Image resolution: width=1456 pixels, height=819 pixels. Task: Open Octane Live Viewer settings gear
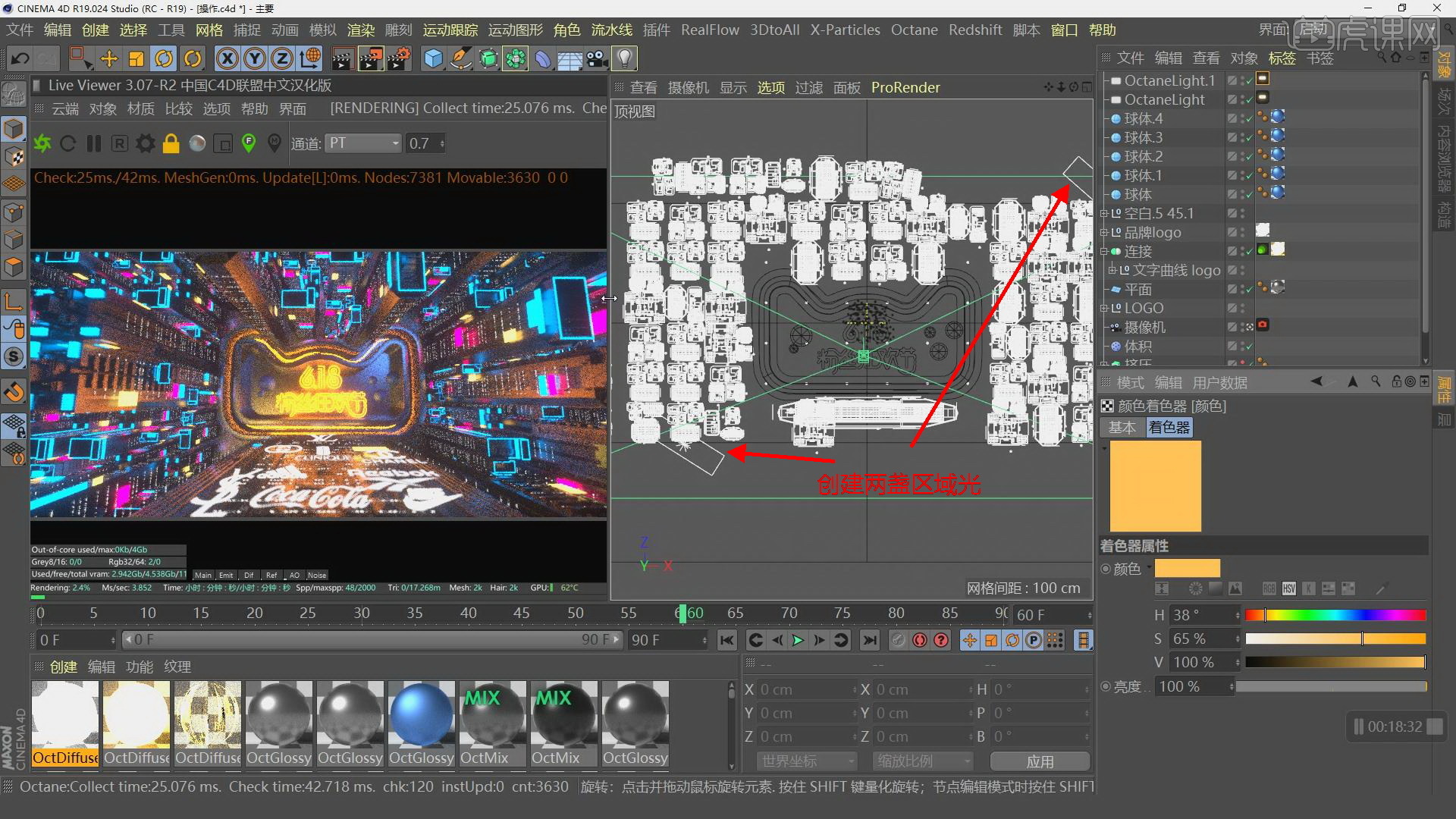point(145,143)
